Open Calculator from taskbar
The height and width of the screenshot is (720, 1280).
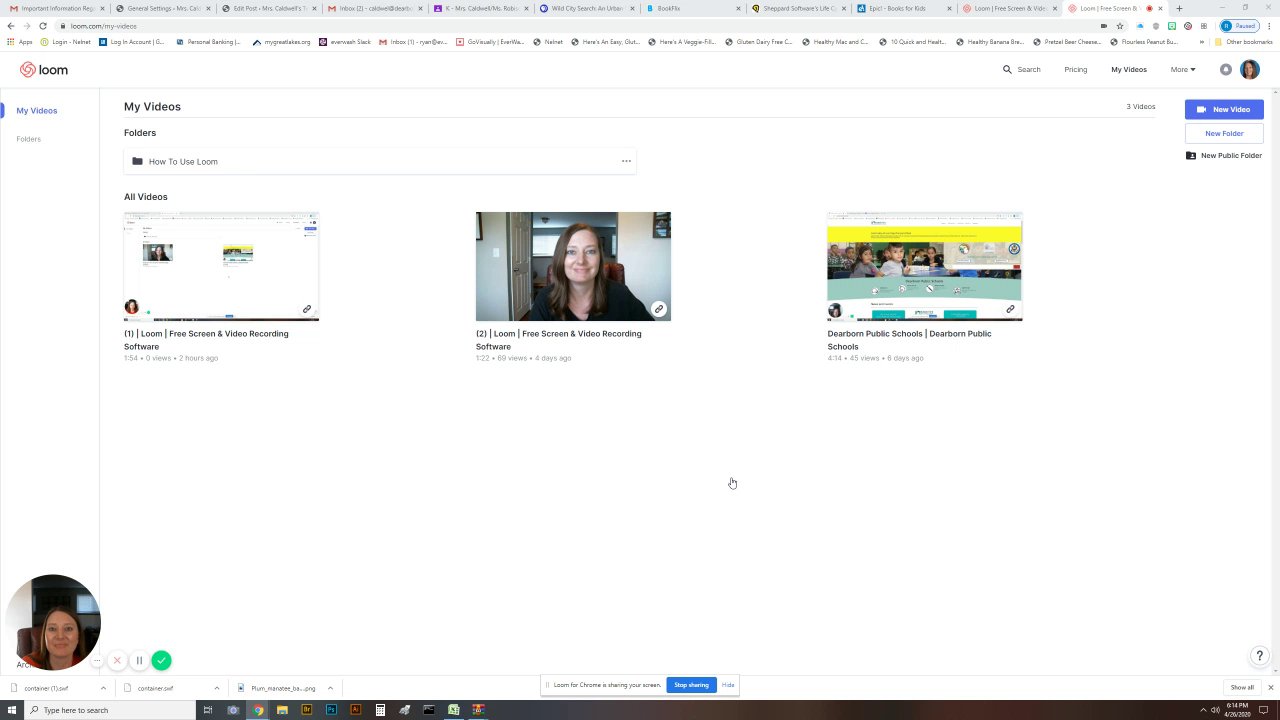pos(380,710)
